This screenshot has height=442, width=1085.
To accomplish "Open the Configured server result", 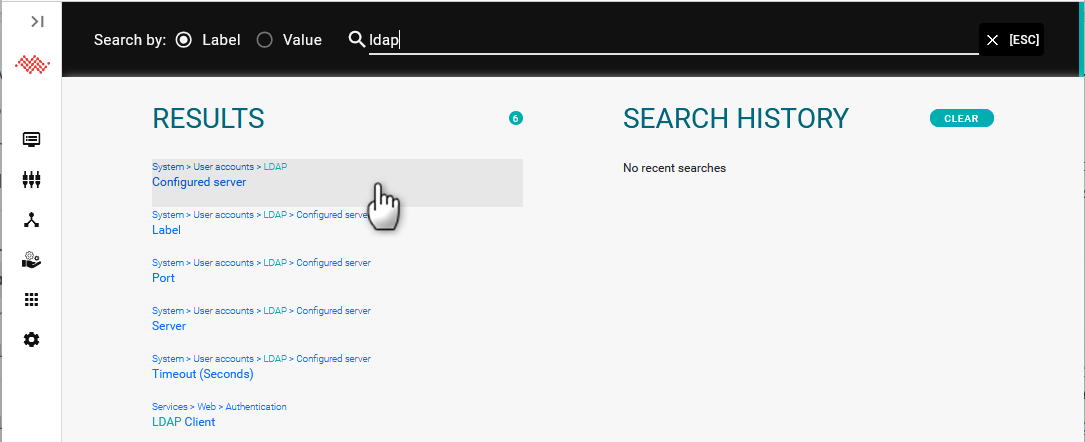I will [x=199, y=182].
